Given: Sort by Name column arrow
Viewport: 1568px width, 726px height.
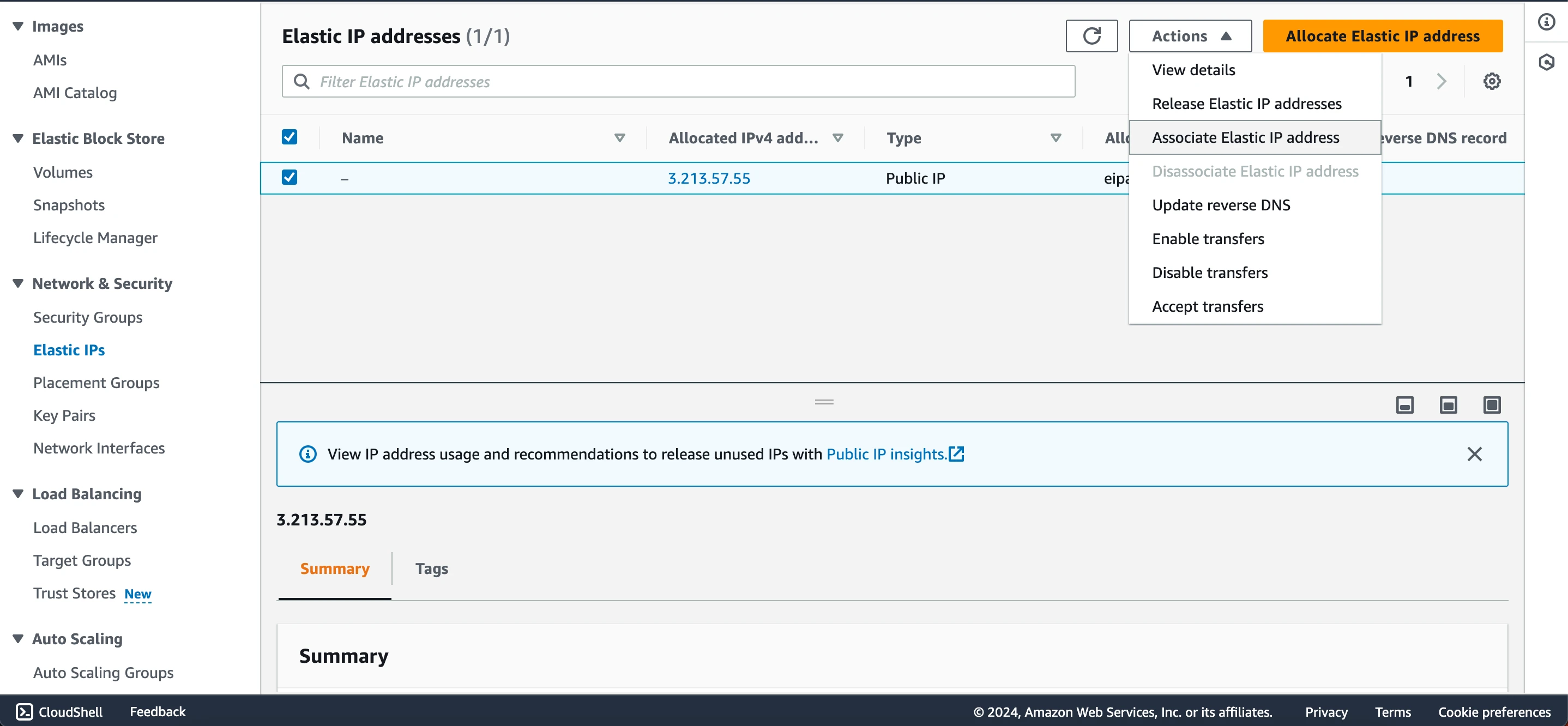Looking at the screenshot, I should [620, 138].
